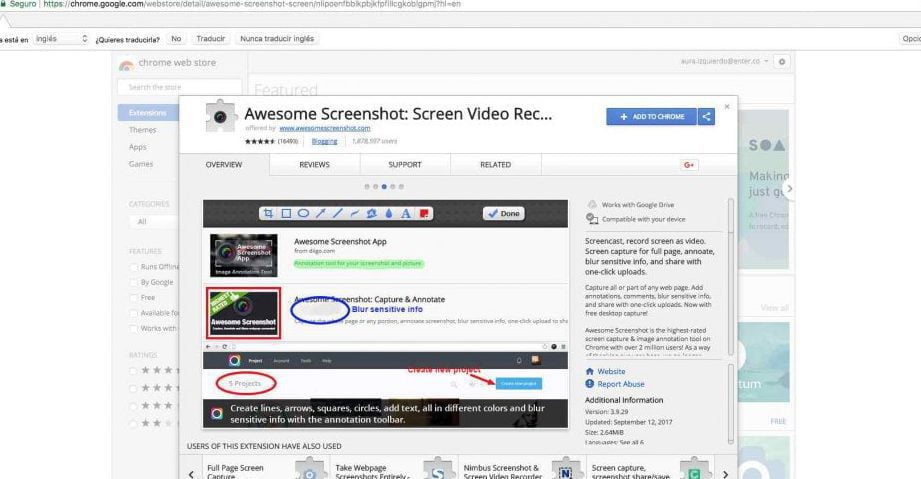921x479 pixels.
Task: Click the Traducir button
Action: click(x=210, y=39)
